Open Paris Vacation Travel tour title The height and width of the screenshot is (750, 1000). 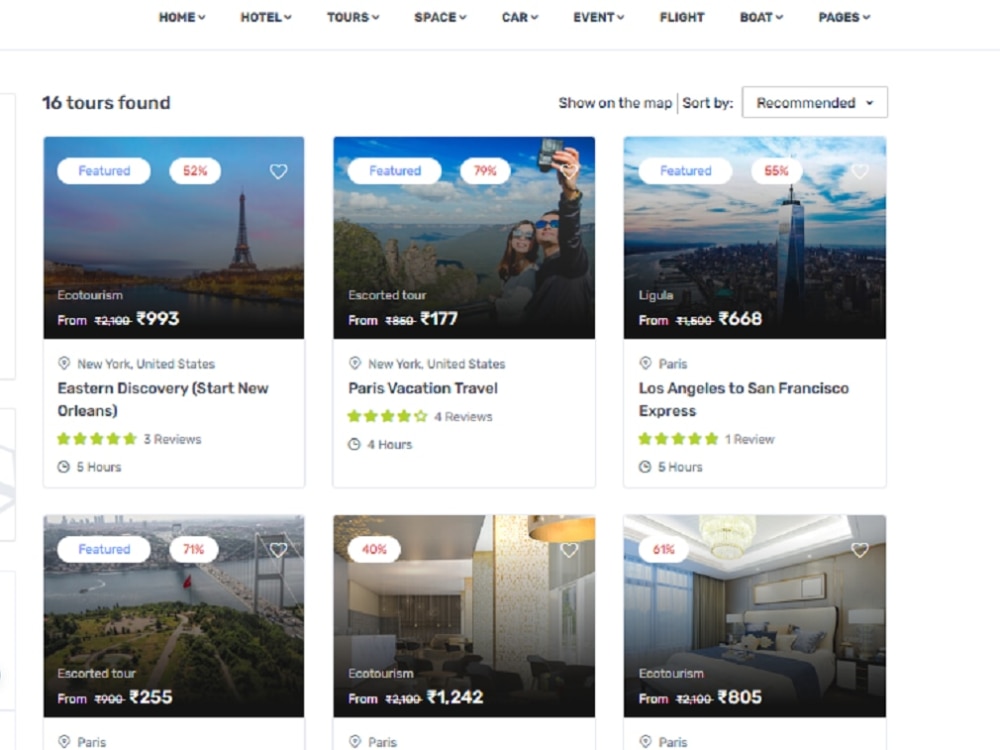[423, 388]
